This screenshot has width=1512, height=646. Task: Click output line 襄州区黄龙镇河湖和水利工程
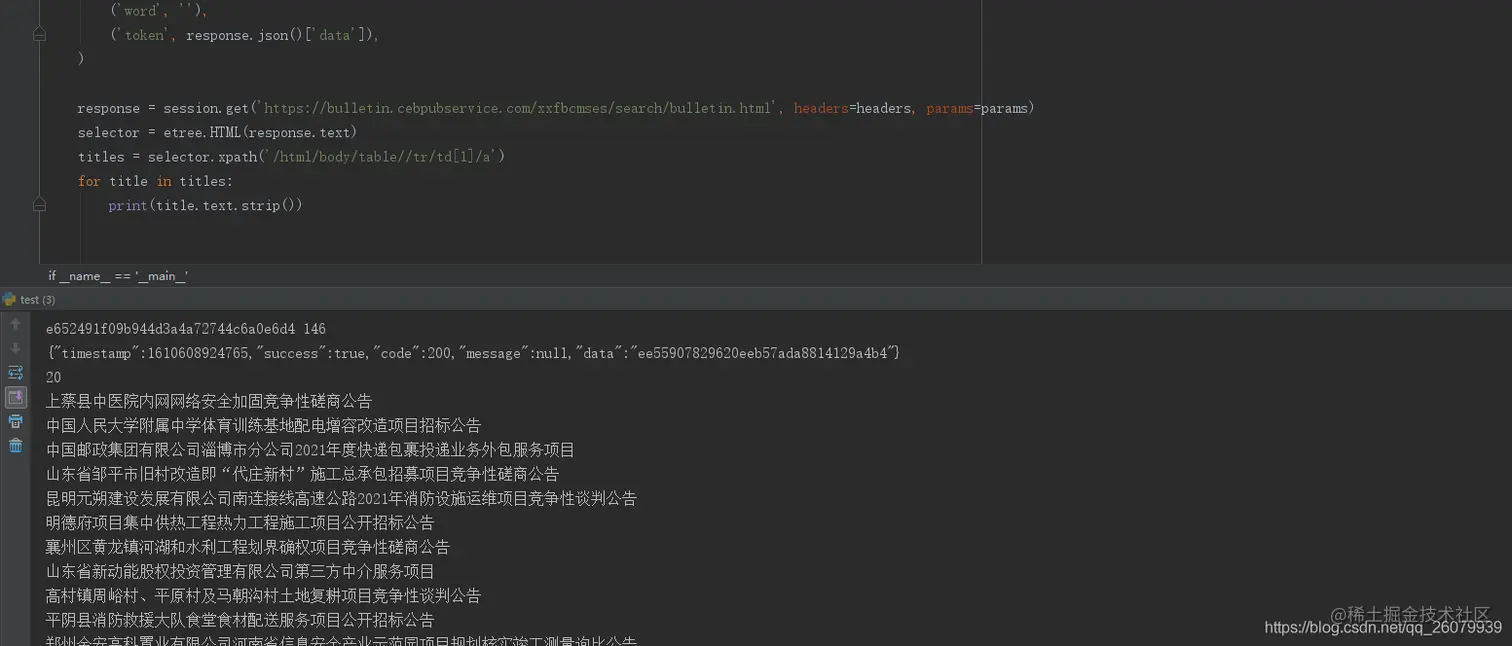(x=248, y=547)
